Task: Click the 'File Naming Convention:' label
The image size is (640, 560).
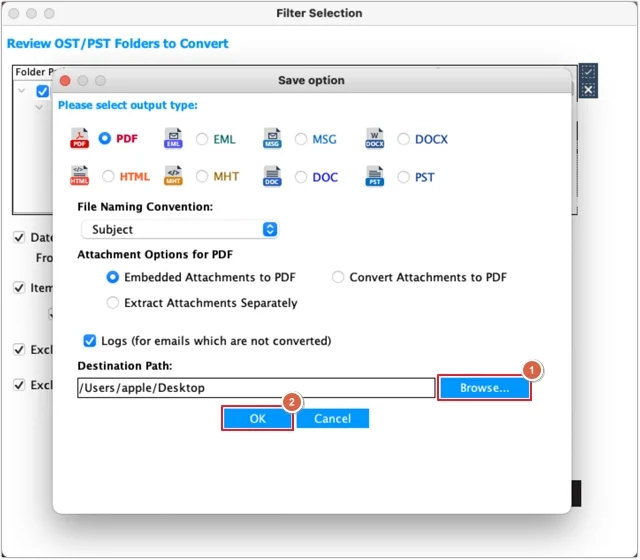Action: pyautogui.click(x=145, y=207)
